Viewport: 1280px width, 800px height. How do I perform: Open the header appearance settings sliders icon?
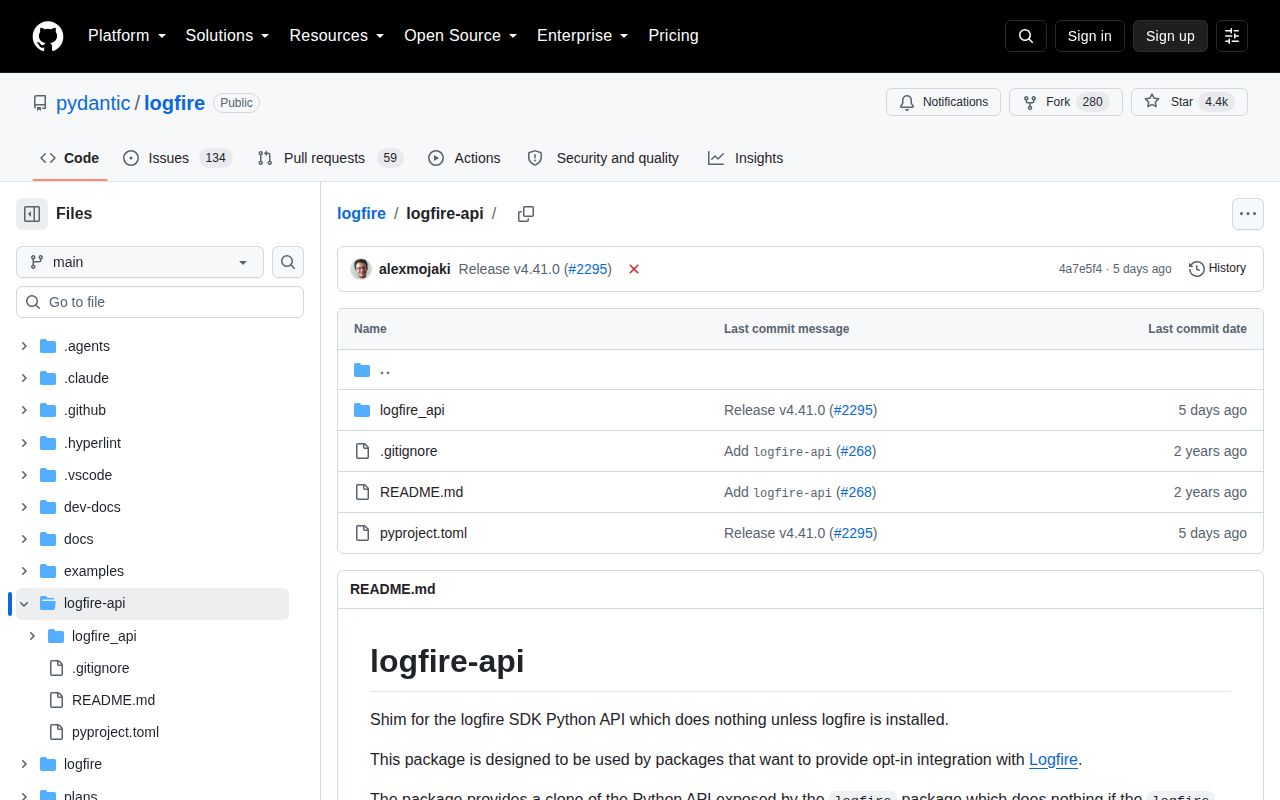(x=1232, y=36)
